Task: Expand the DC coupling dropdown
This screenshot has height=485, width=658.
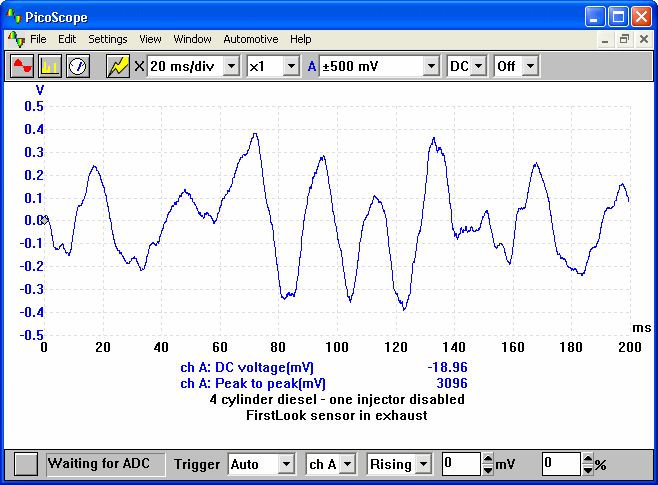Action: pyautogui.click(x=478, y=66)
